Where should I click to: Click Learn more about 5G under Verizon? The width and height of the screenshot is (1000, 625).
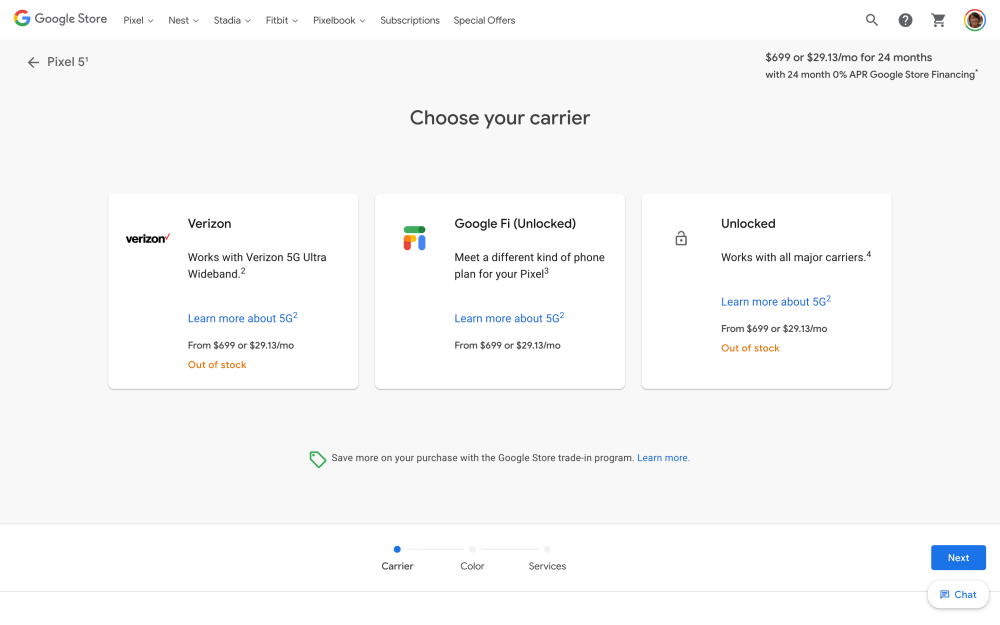(x=242, y=318)
